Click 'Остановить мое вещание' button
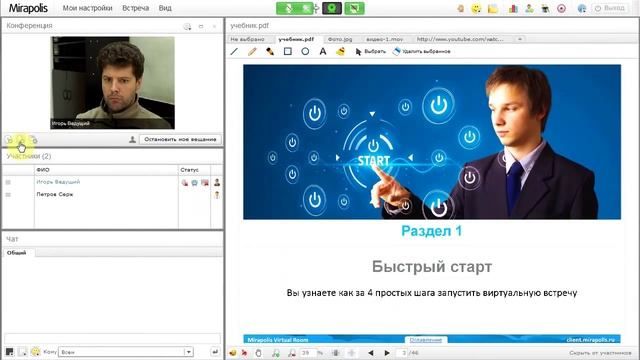Screen dimensions: 640x360 (x=180, y=139)
